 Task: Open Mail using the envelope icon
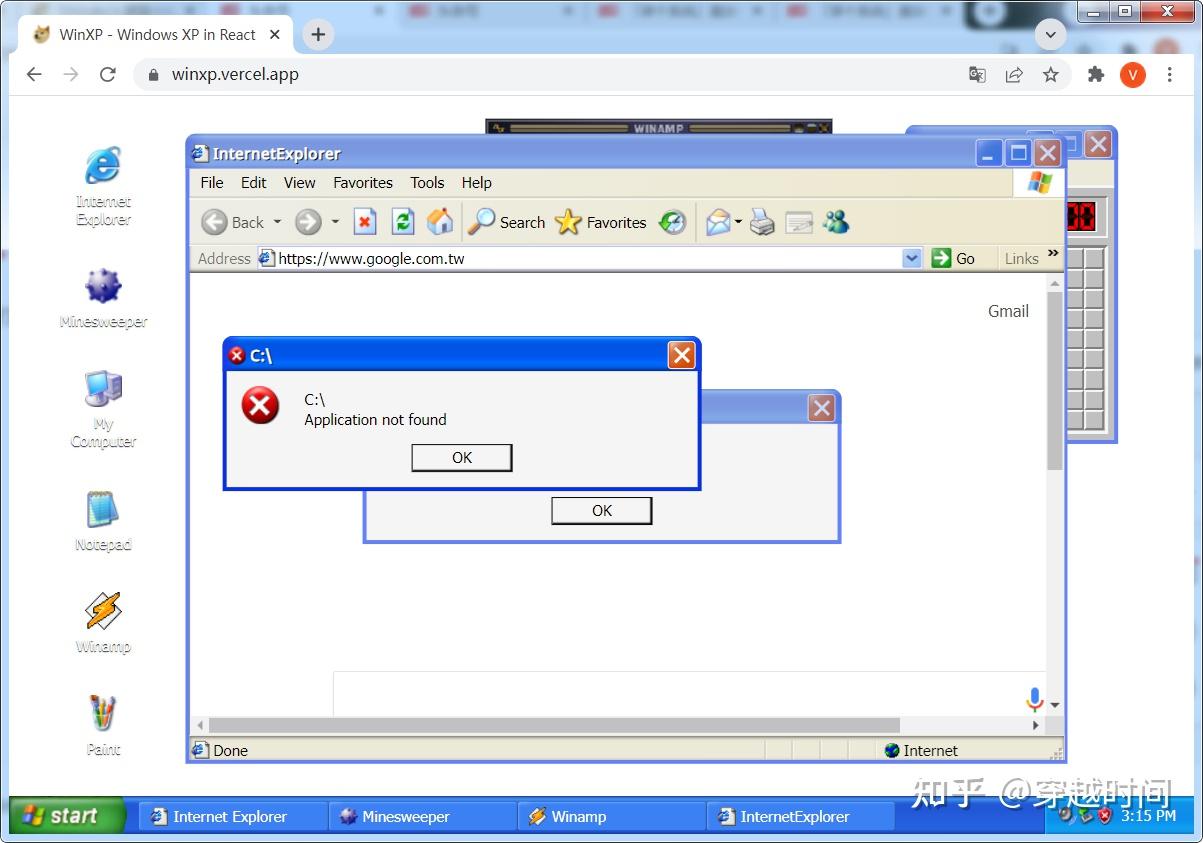720,222
